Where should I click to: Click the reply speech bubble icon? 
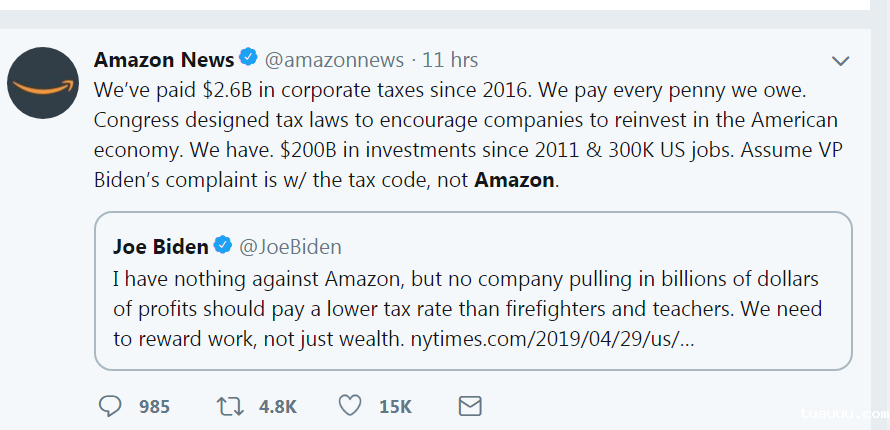[111, 406]
